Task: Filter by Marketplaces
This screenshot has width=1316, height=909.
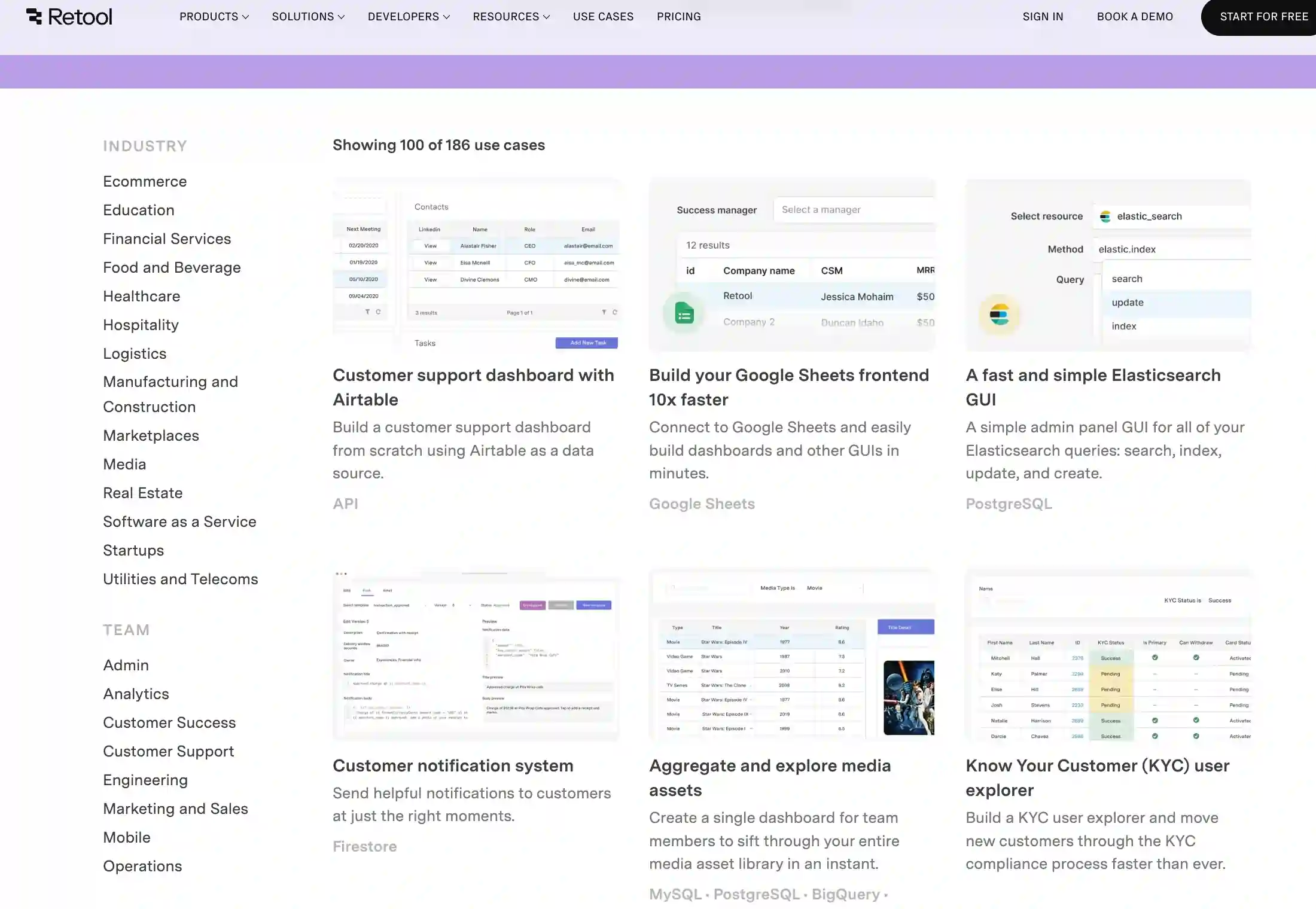Action: pyautogui.click(x=151, y=435)
